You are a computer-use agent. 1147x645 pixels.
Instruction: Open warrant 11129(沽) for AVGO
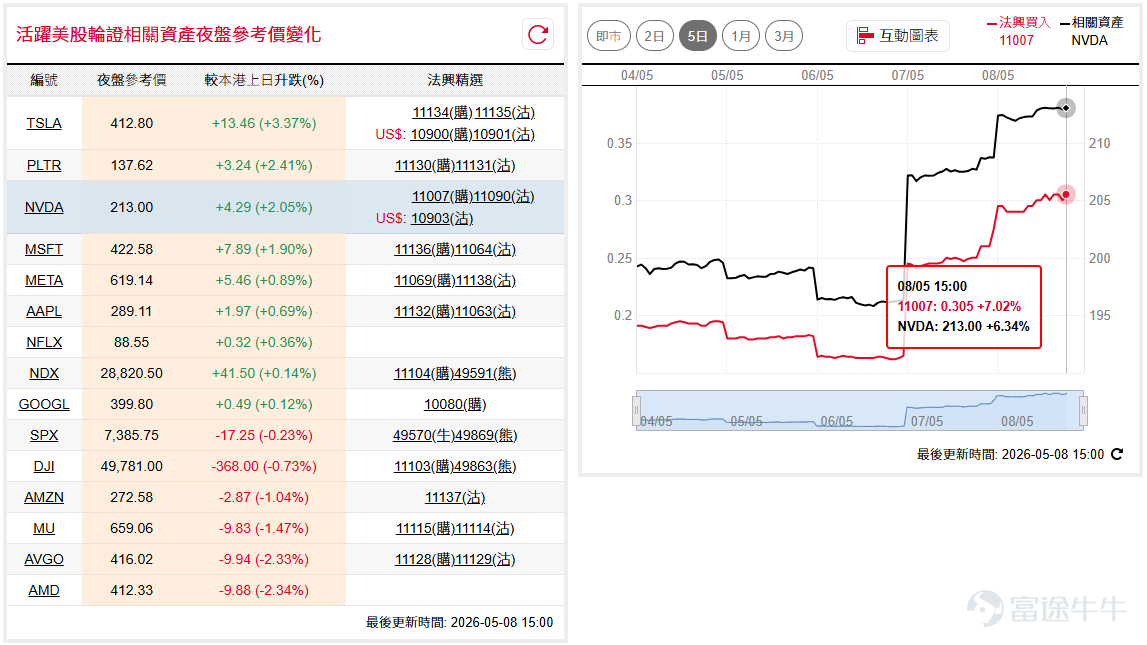click(485, 559)
